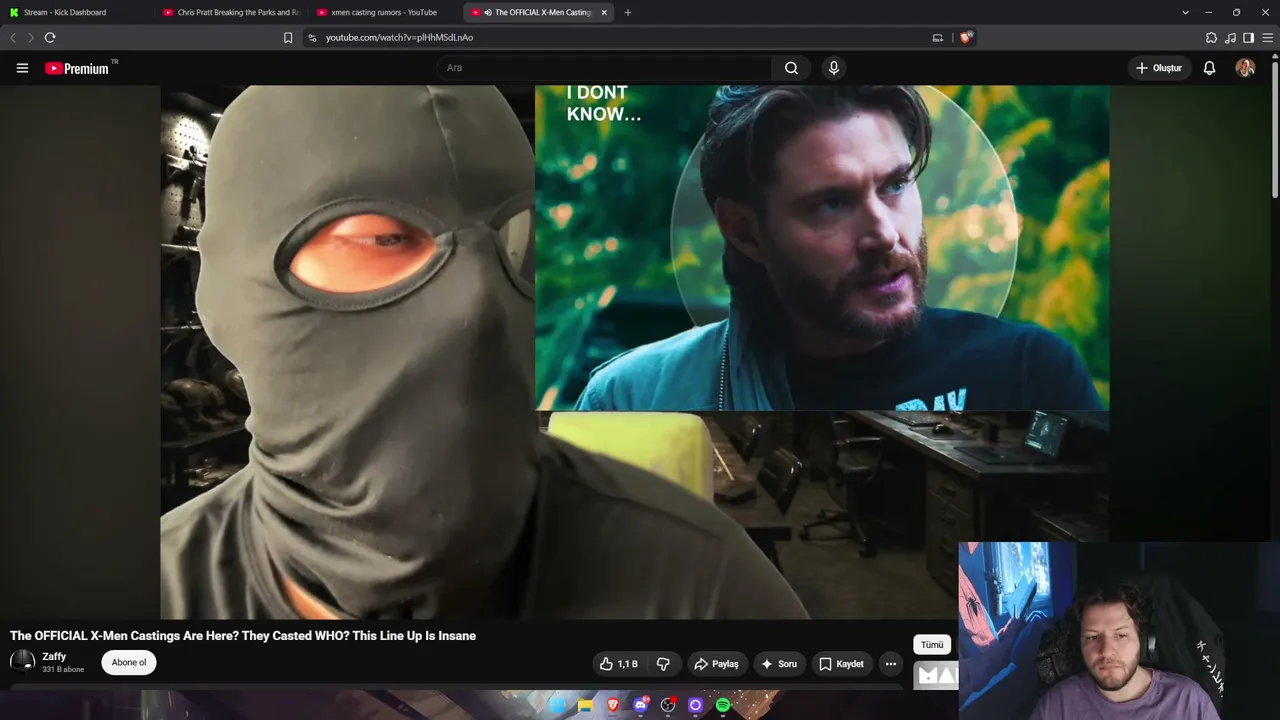This screenshot has width=1280, height=720.
Task: Click the YouTube search input field
Action: [604, 68]
